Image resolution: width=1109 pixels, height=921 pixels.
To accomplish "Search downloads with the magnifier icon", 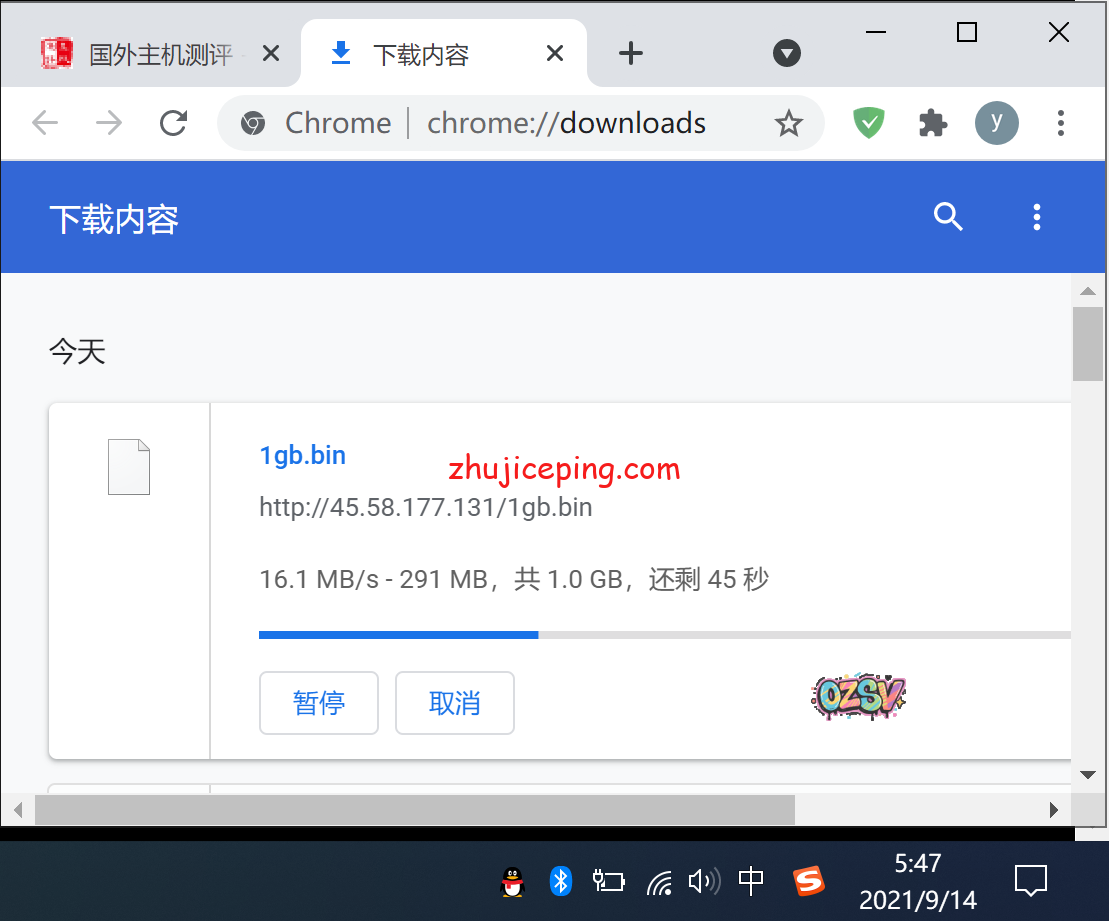I will (x=948, y=216).
